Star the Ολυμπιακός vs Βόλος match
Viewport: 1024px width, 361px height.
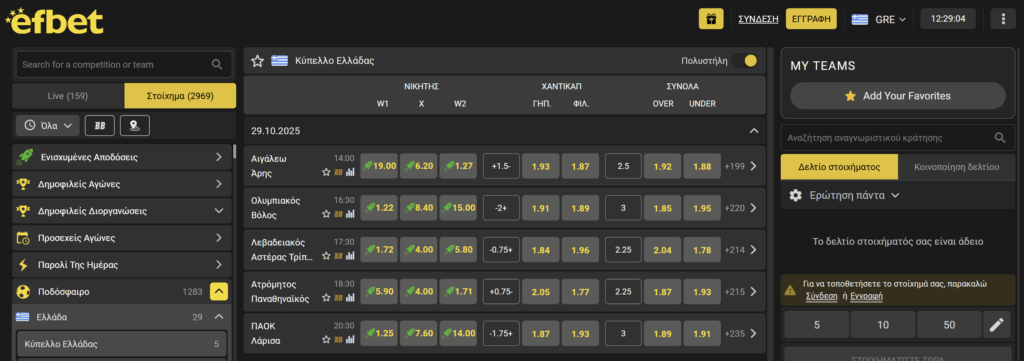pyautogui.click(x=326, y=214)
